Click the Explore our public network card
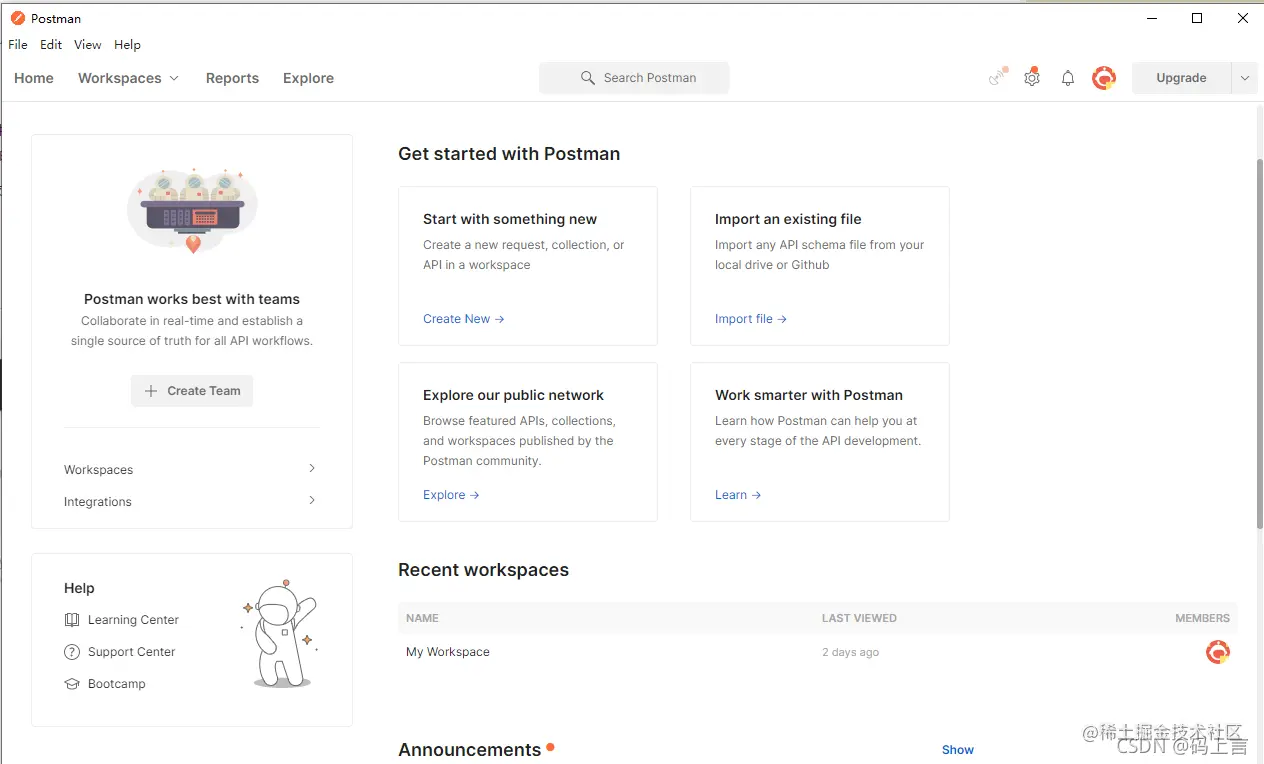The width and height of the screenshot is (1264, 764). pos(528,442)
